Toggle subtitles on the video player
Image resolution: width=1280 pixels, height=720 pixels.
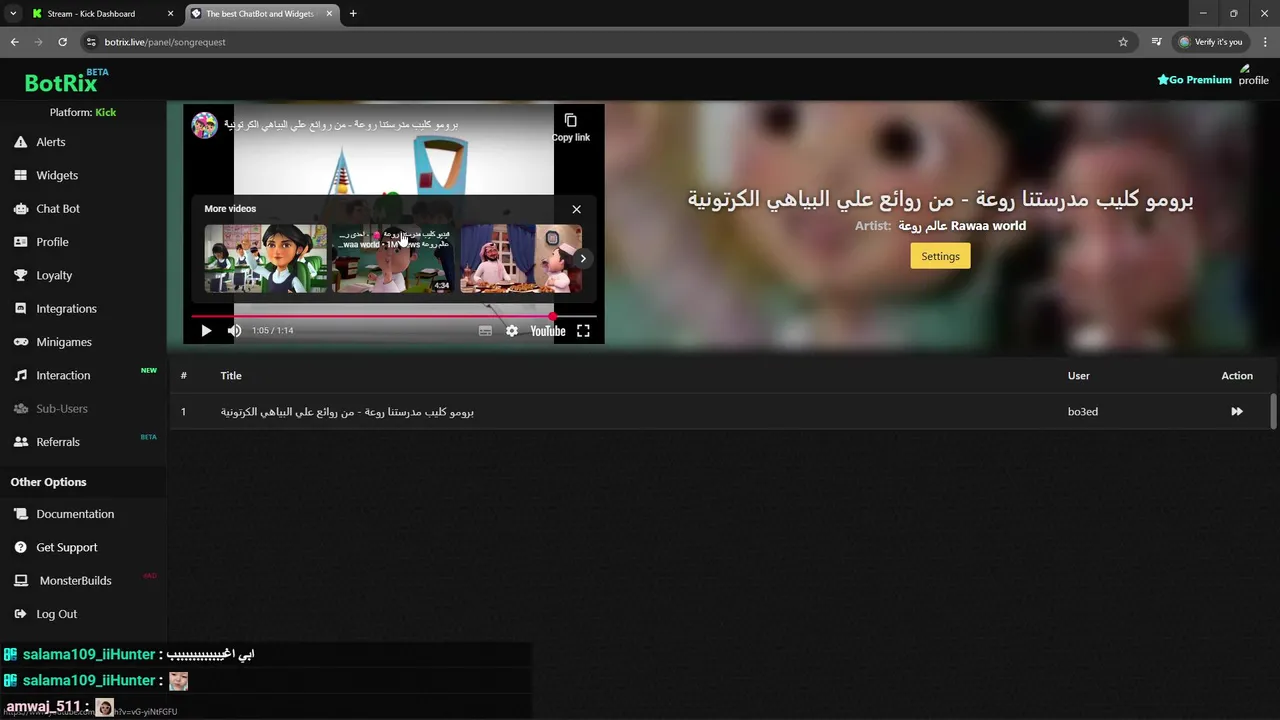pyautogui.click(x=485, y=331)
